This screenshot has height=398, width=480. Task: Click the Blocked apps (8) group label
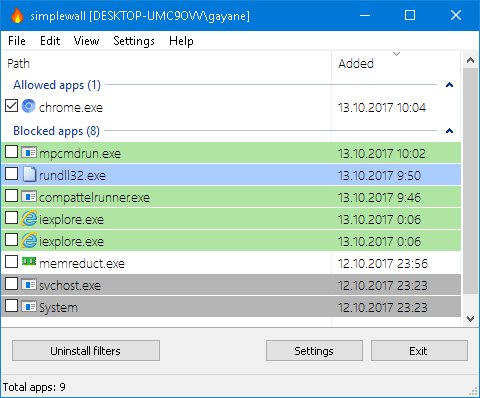point(56,131)
